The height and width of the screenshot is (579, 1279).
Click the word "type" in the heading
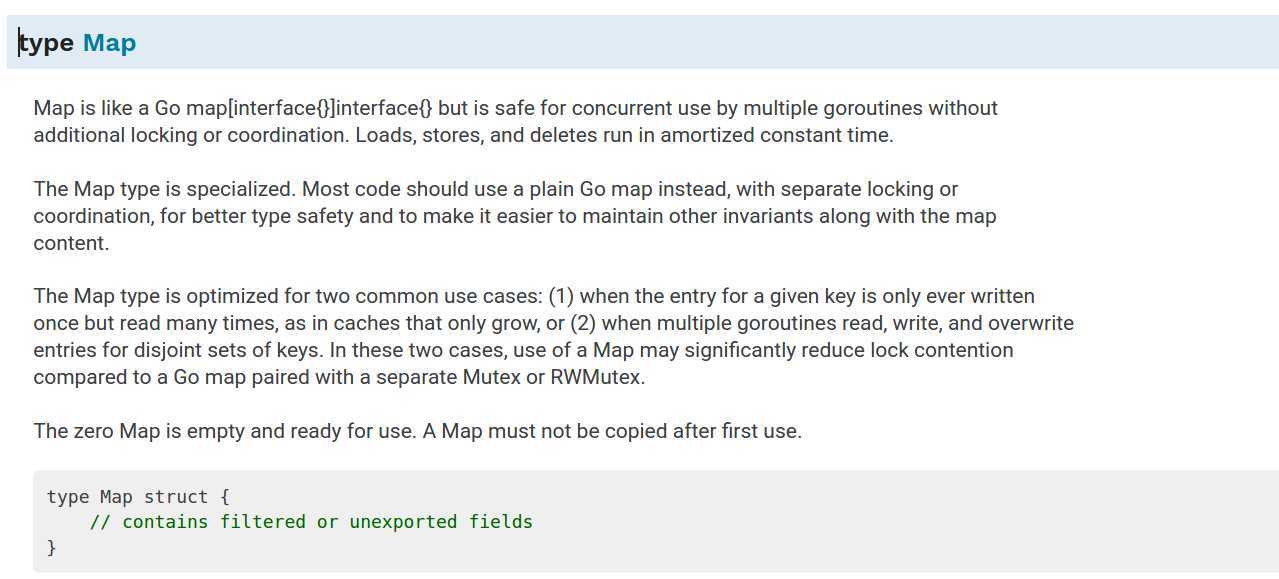tap(46, 44)
